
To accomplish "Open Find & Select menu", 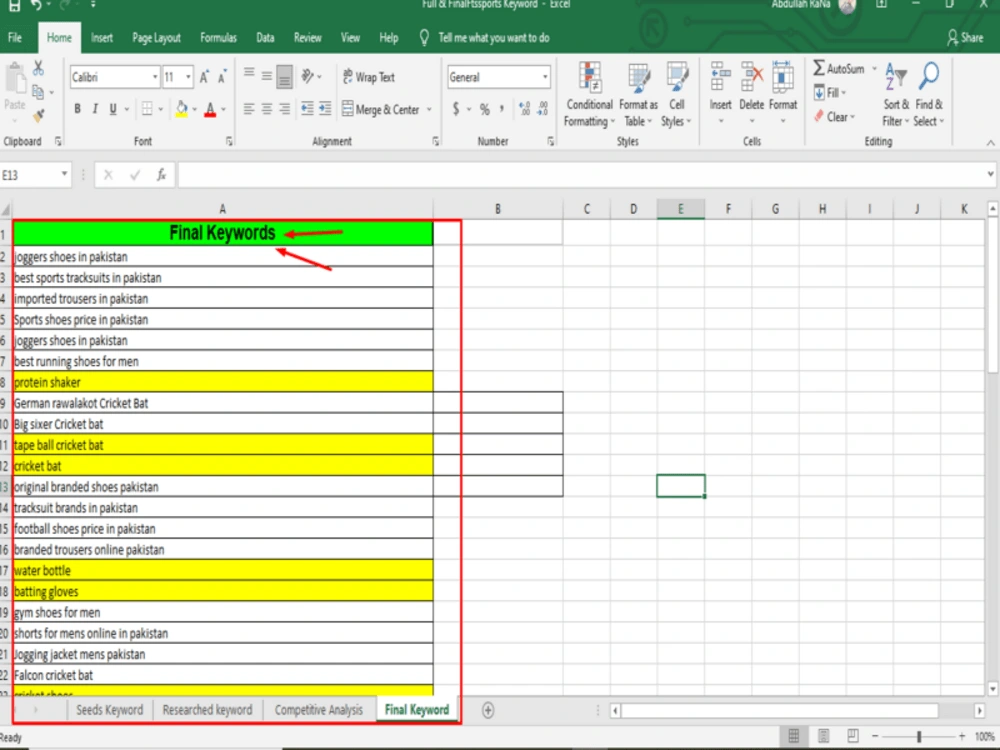I will [x=929, y=94].
